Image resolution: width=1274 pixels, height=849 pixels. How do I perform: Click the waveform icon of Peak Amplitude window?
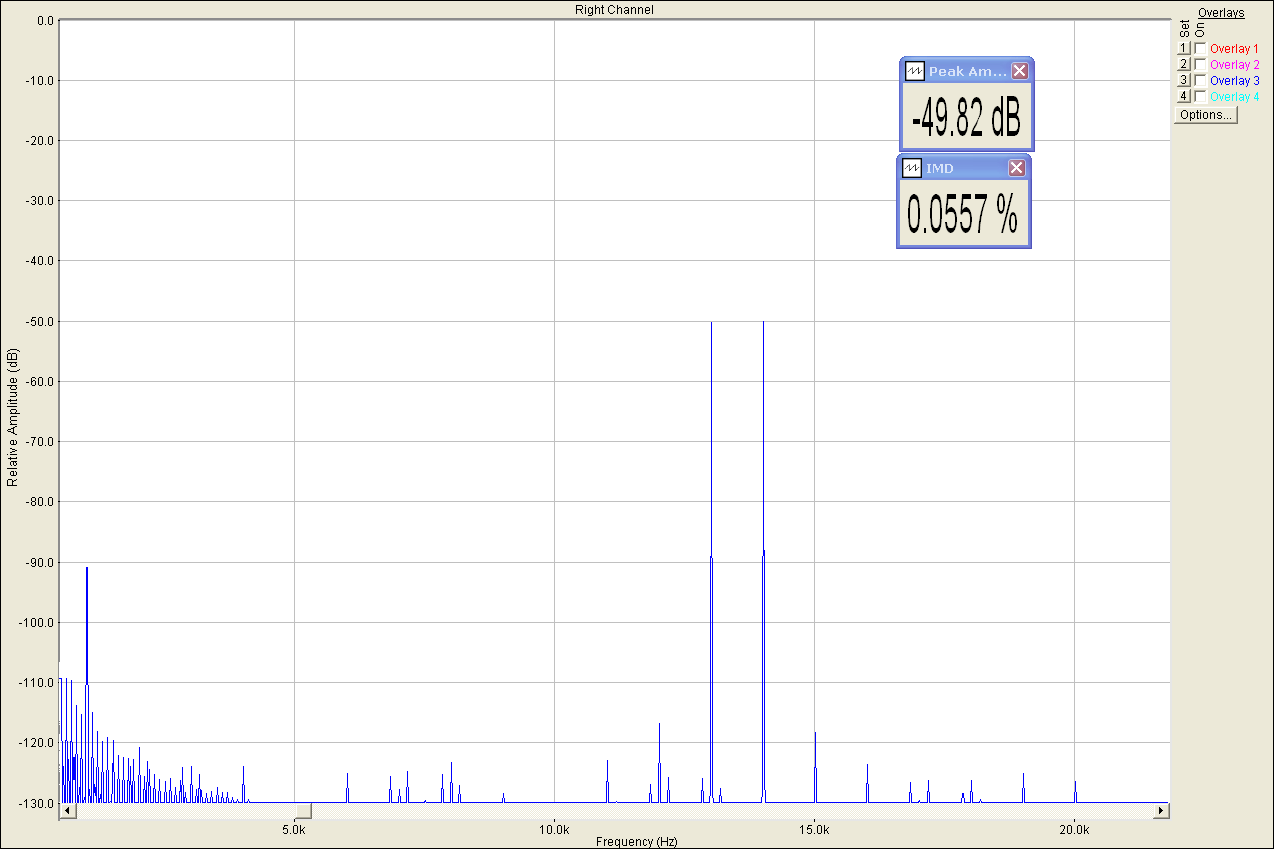pos(914,71)
